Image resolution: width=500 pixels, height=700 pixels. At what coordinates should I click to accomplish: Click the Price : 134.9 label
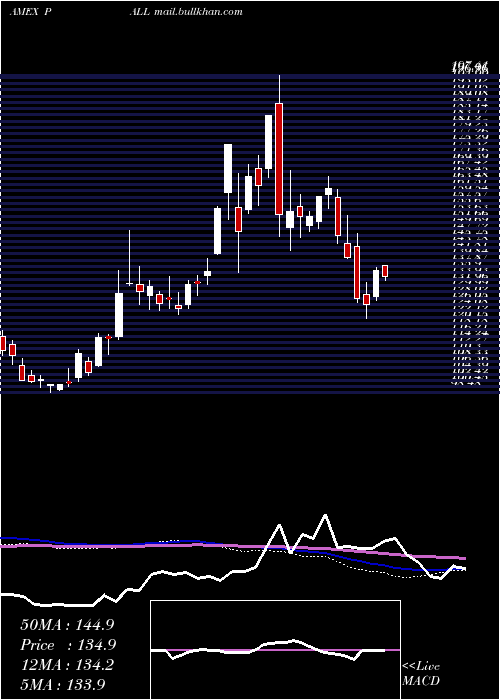tap(68, 645)
